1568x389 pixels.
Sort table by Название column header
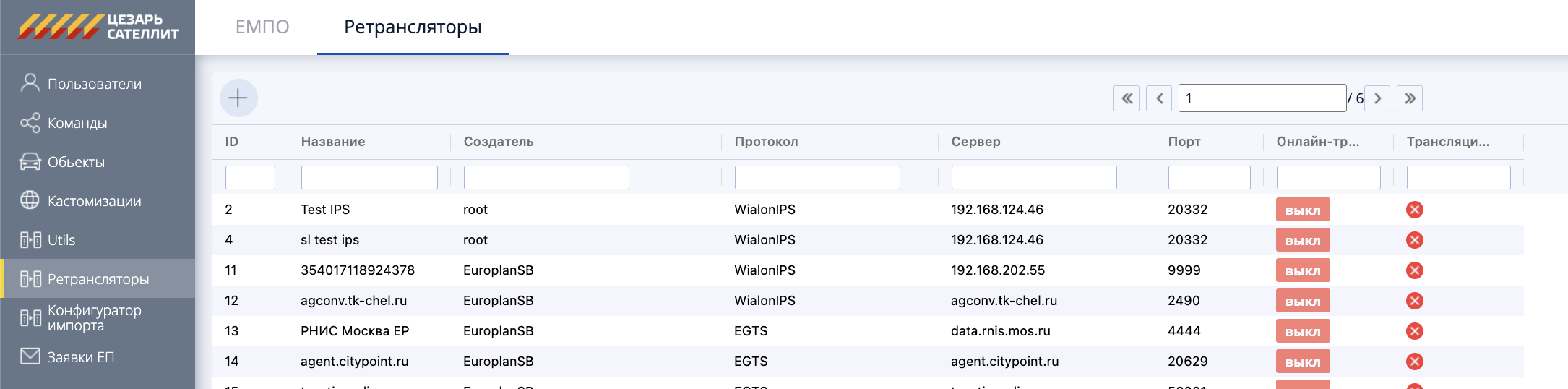pyautogui.click(x=333, y=142)
